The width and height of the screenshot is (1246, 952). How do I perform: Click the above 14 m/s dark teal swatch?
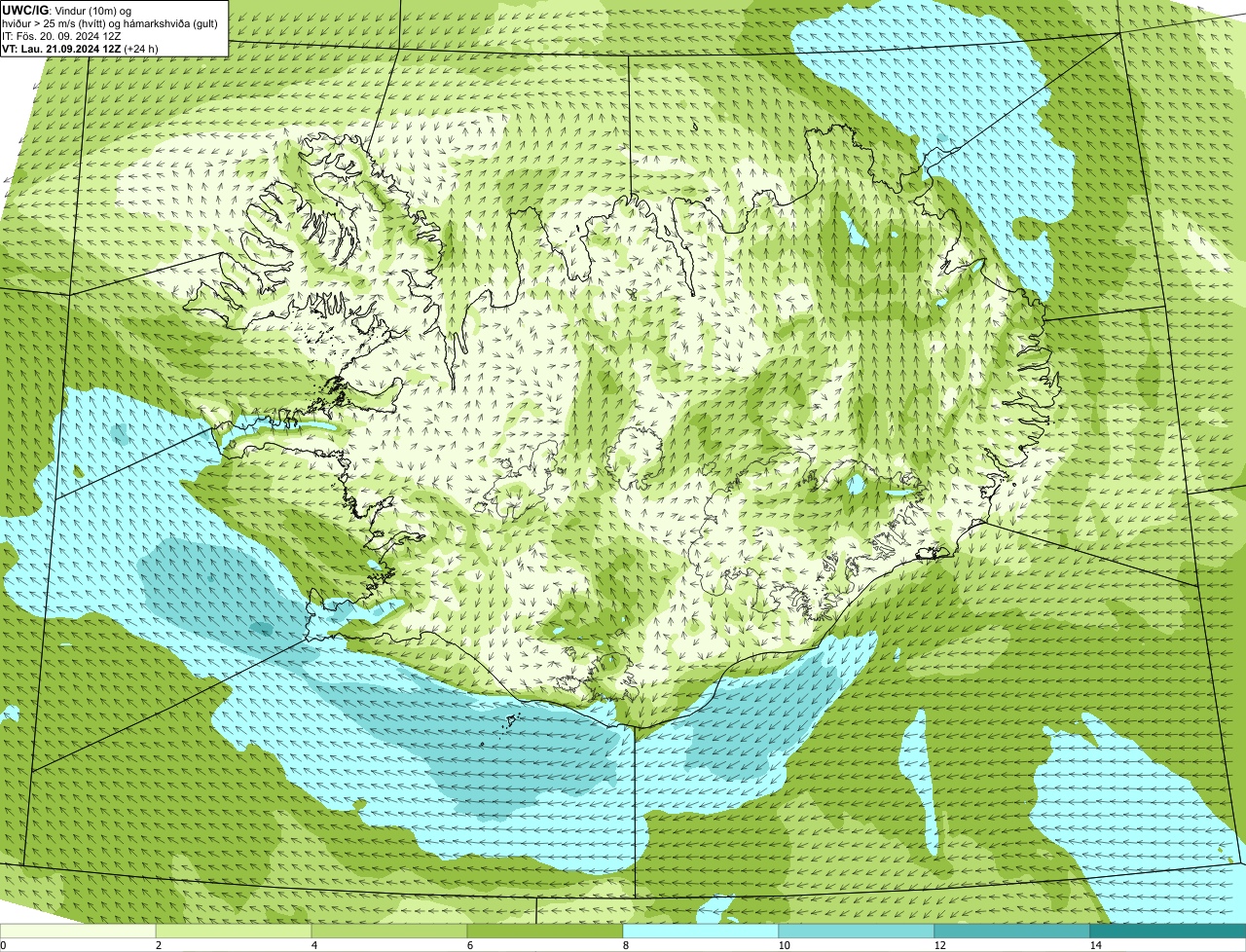[x=1168, y=931]
